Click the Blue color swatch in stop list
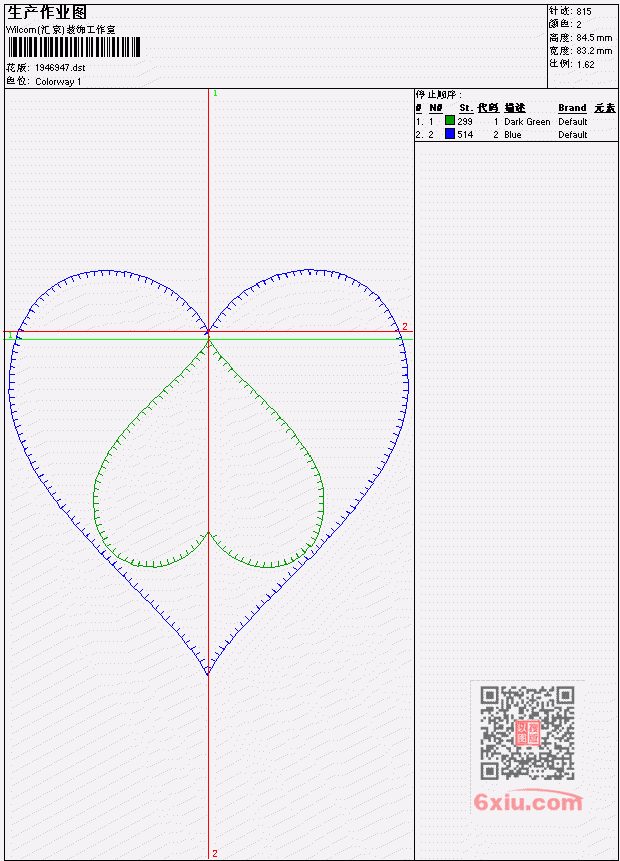 point(450,133)
